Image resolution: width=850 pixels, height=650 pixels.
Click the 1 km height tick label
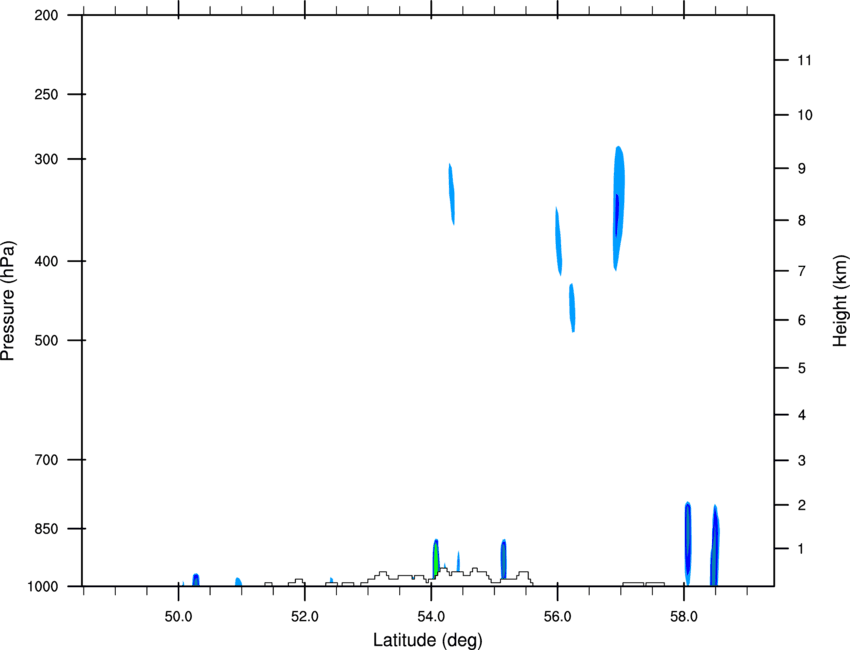pyautogui.click(x=801, y=549)
